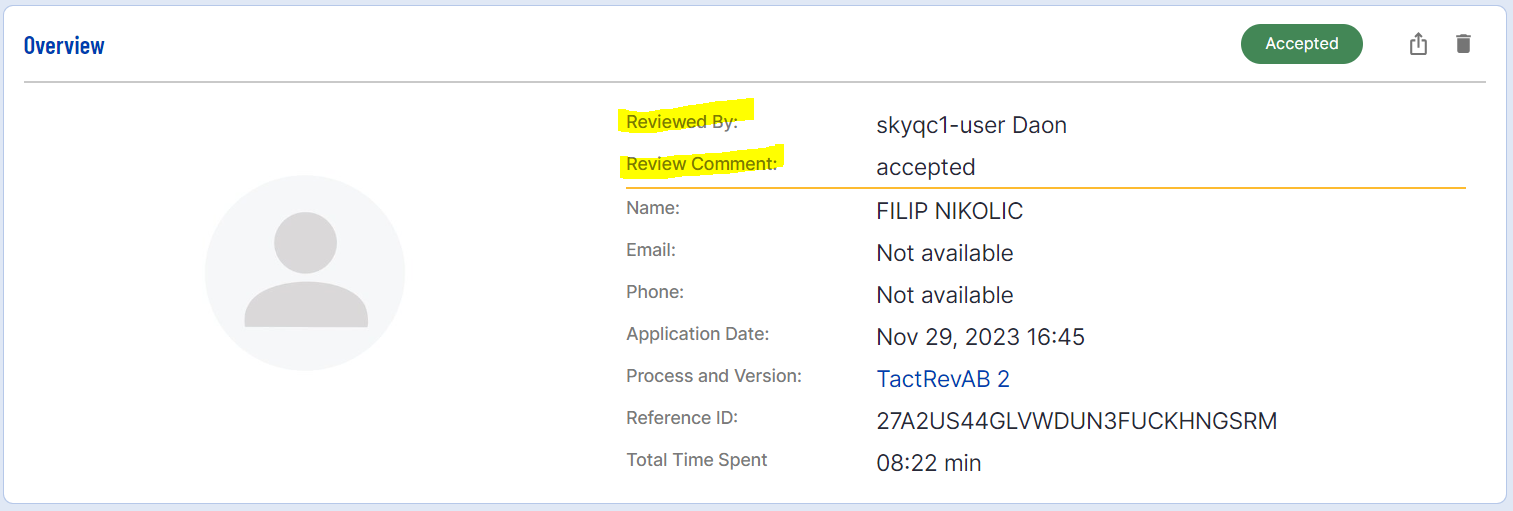Click the Phone Not available value

(944, 295)
